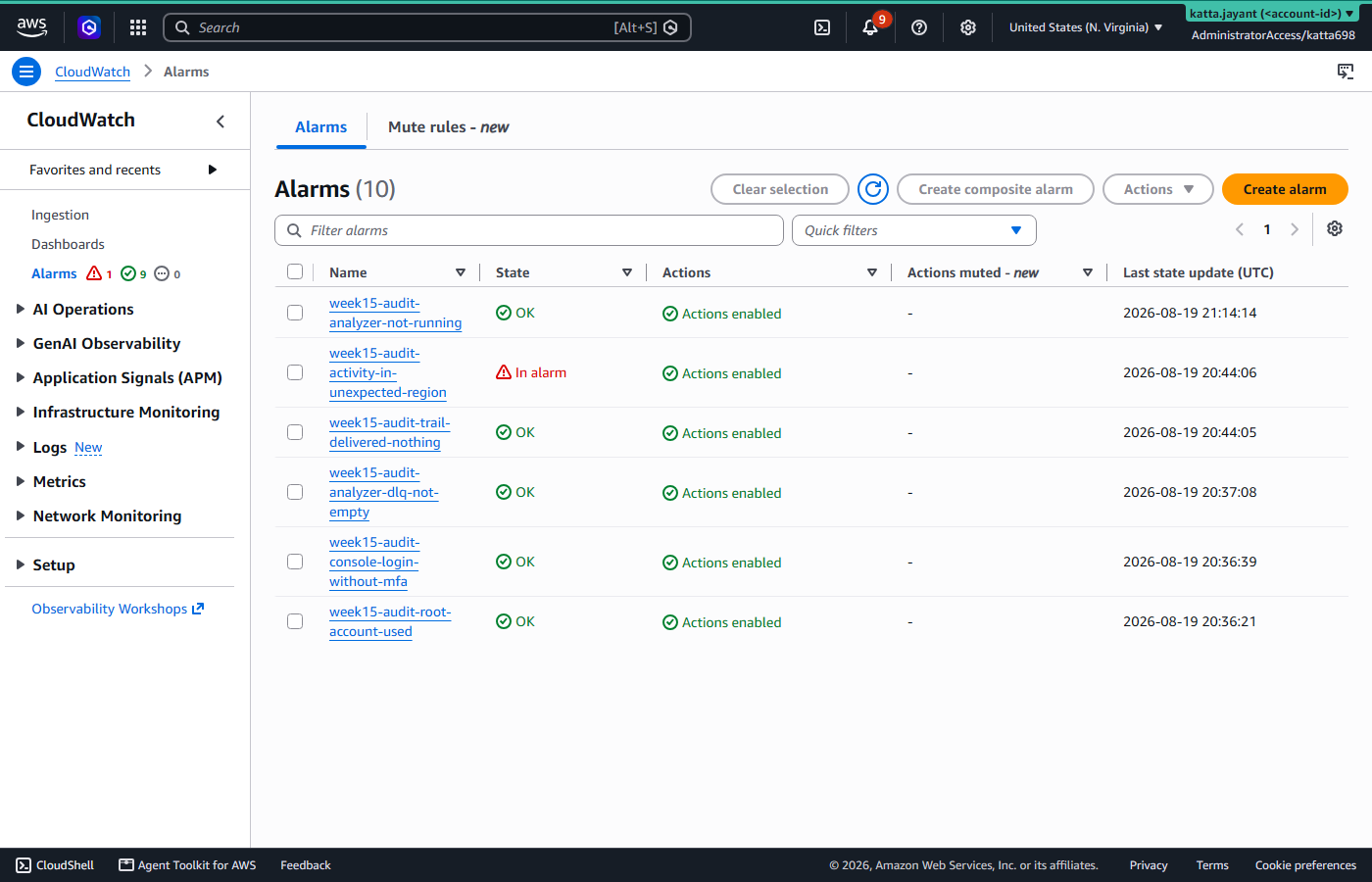Screen dimensions: 1372x882
Task: Switch to the Alarms tab
Action: click(320, 127)
